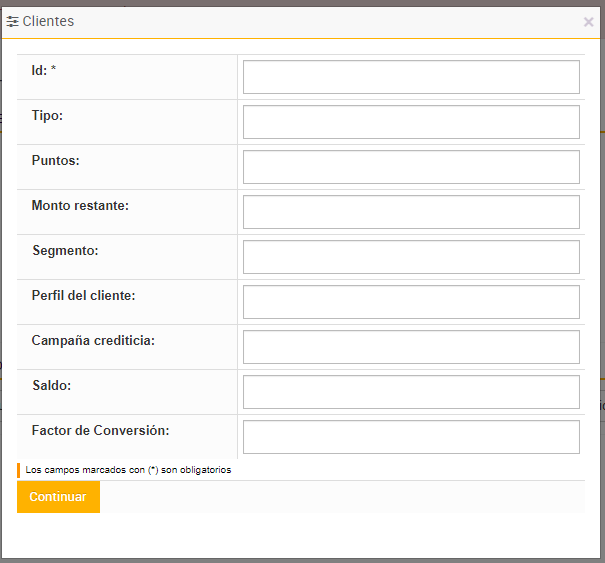
Task: Select the Puntos input field
Action: pos(411,167)
